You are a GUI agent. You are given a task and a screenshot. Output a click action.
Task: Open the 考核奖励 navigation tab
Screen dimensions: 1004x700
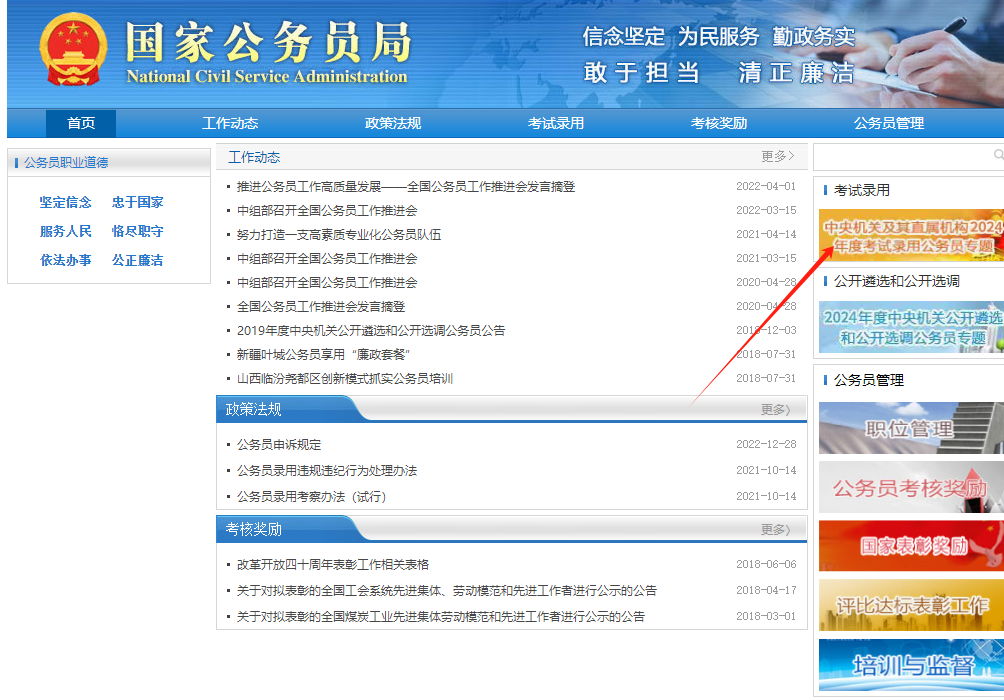[718, 123]
